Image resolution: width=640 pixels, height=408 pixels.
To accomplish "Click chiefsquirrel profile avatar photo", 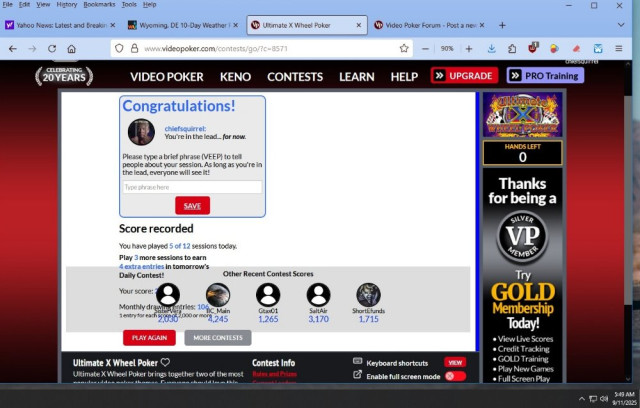I will click(x=141, y=132).
